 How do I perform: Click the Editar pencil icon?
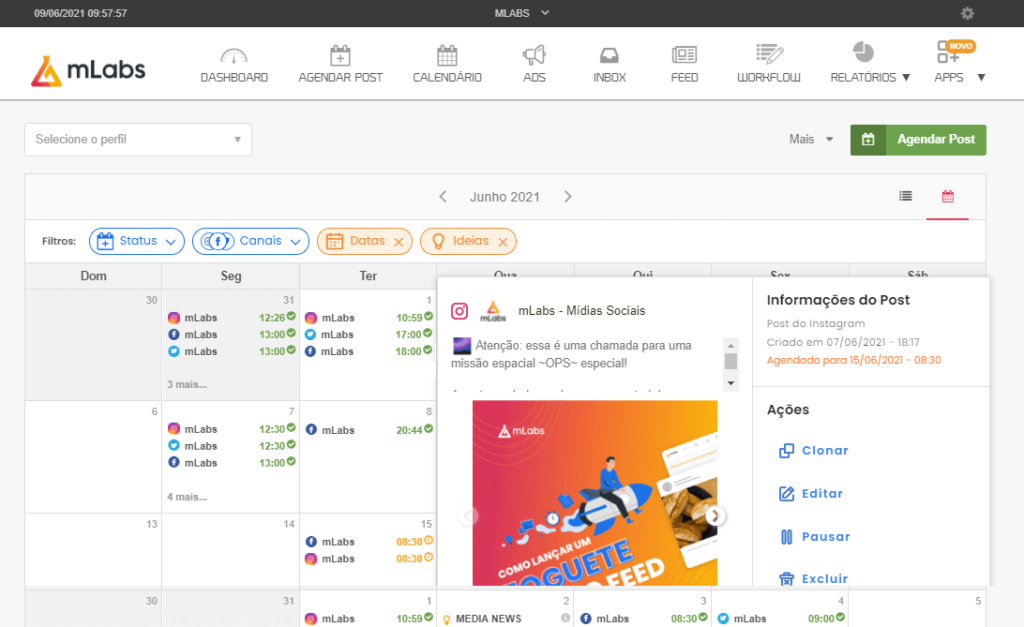(786, 494)
